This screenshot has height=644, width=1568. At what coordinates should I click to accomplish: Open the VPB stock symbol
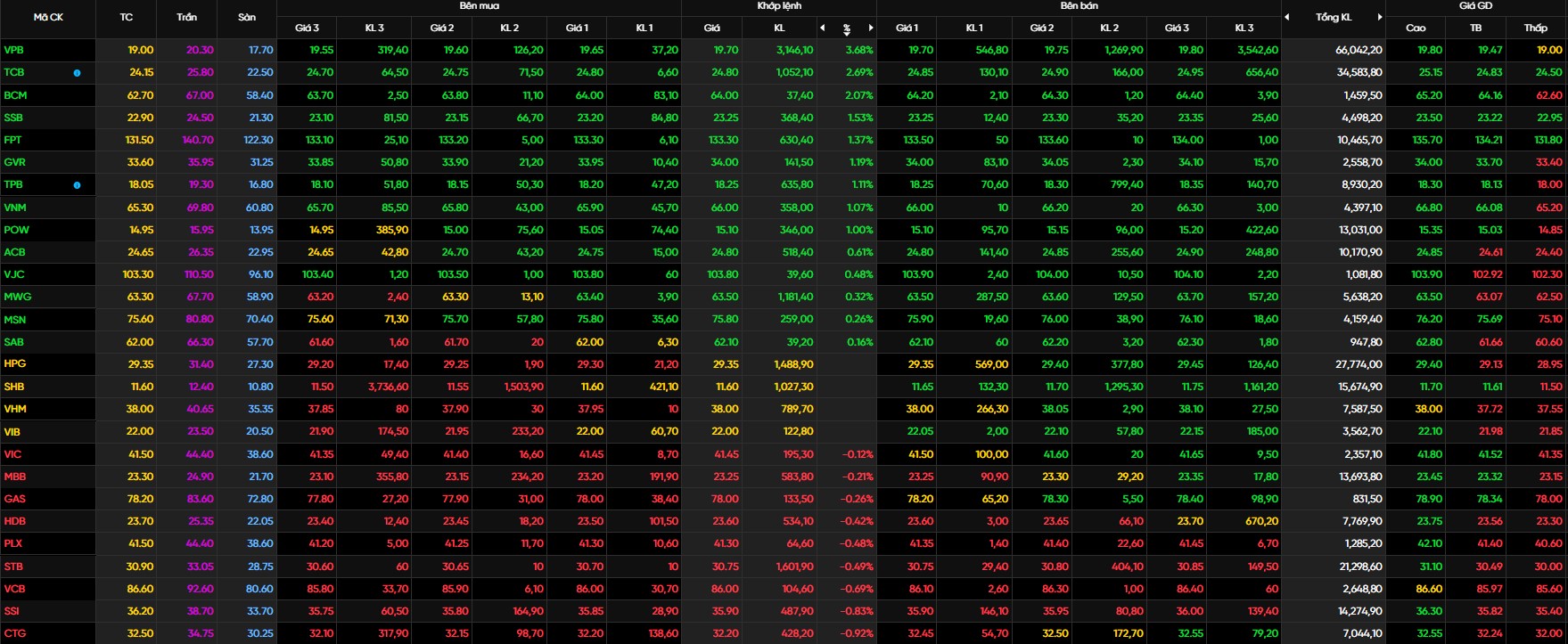[x=13, y=50]
